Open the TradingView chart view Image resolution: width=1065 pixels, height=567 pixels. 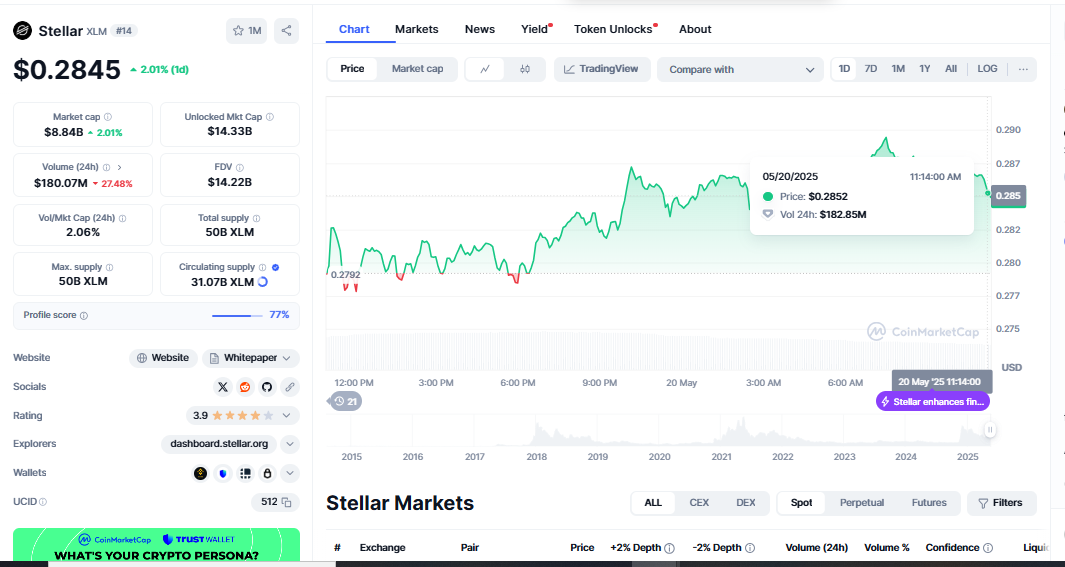[x=602, y=69]
